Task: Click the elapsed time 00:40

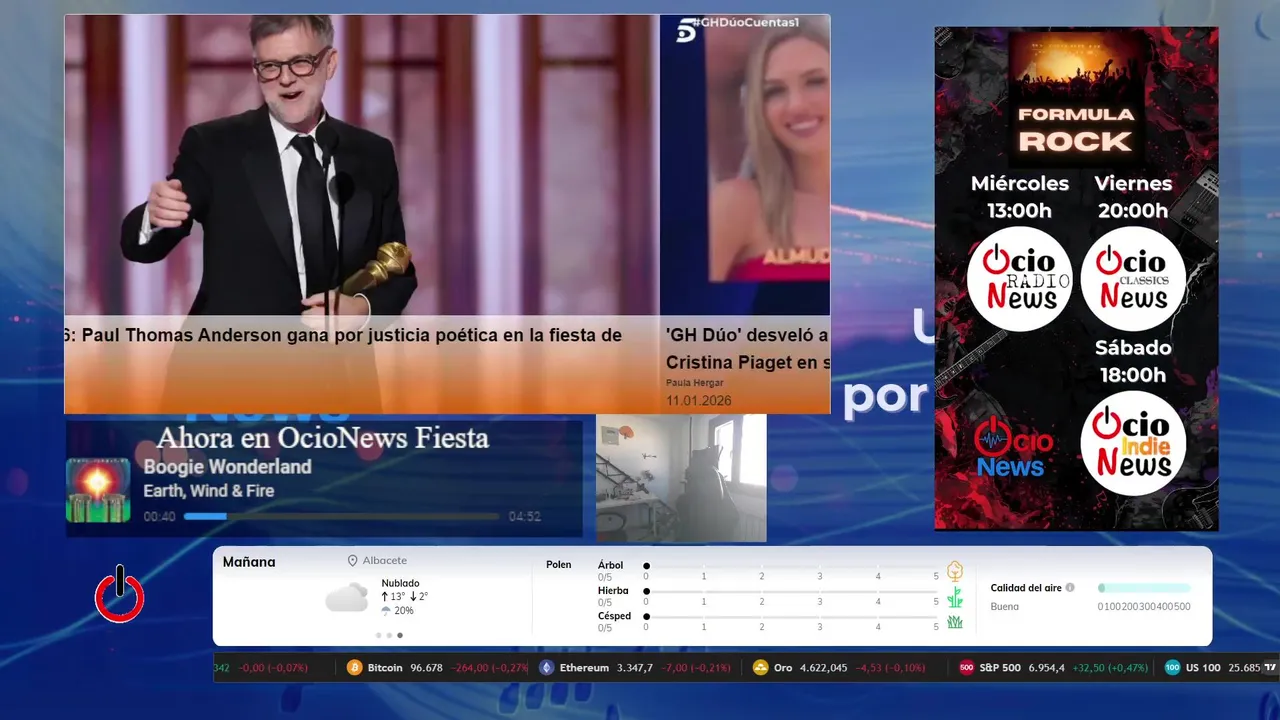Action: pyautogui.click(x=159, y=517)
